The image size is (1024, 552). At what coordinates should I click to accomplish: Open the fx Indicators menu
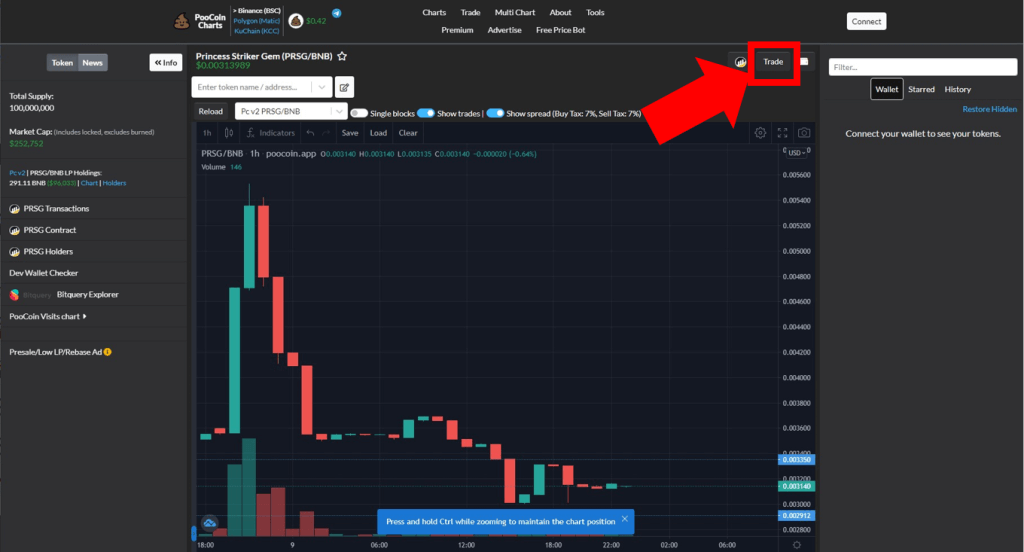pos(270,133)
